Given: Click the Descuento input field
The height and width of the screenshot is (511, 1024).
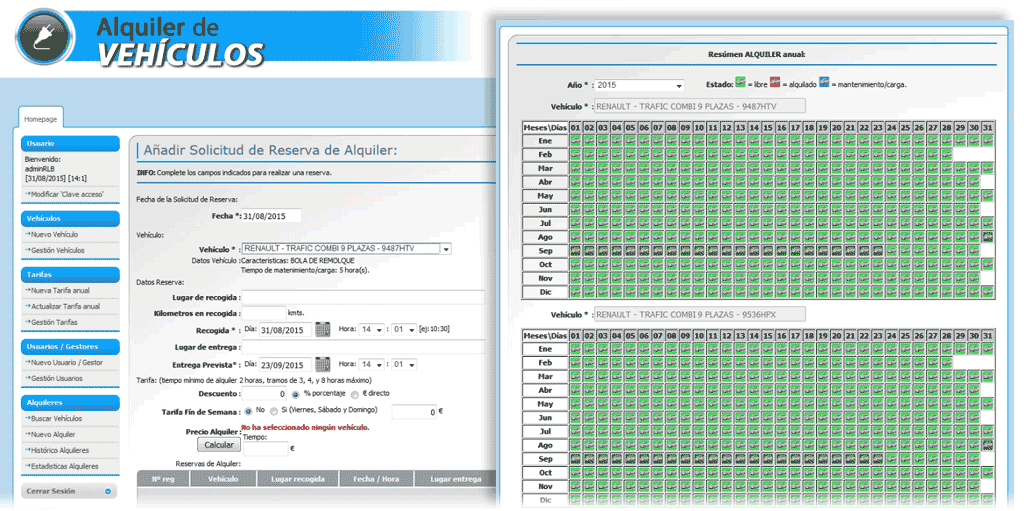Looking at the screenshot, I should tap(264, 394).
